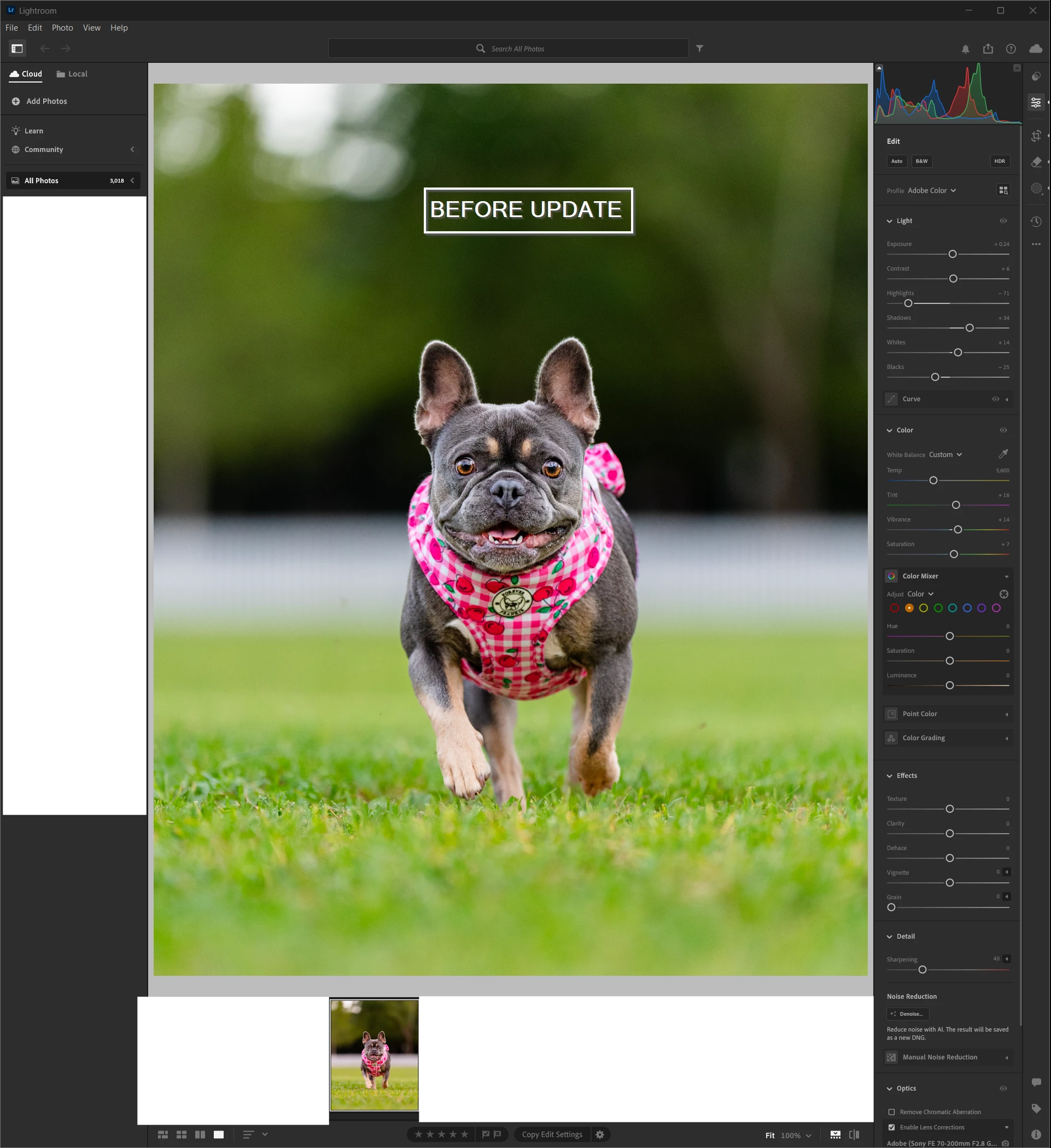This screenshot has height=1148, width=1051.
Task: Open the Versions history icon
Action: coord(1036,221)
